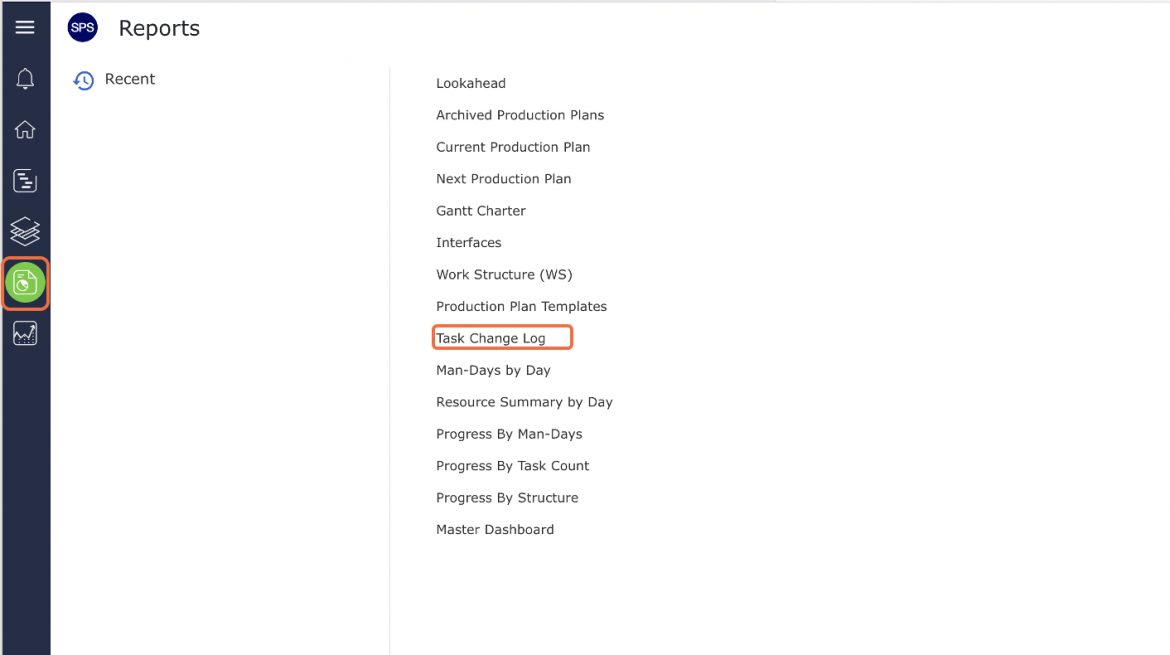The height and width of the screenshot is (655, 1170).
Task: Click the Recent history clock icon
Action: (84, 80)
